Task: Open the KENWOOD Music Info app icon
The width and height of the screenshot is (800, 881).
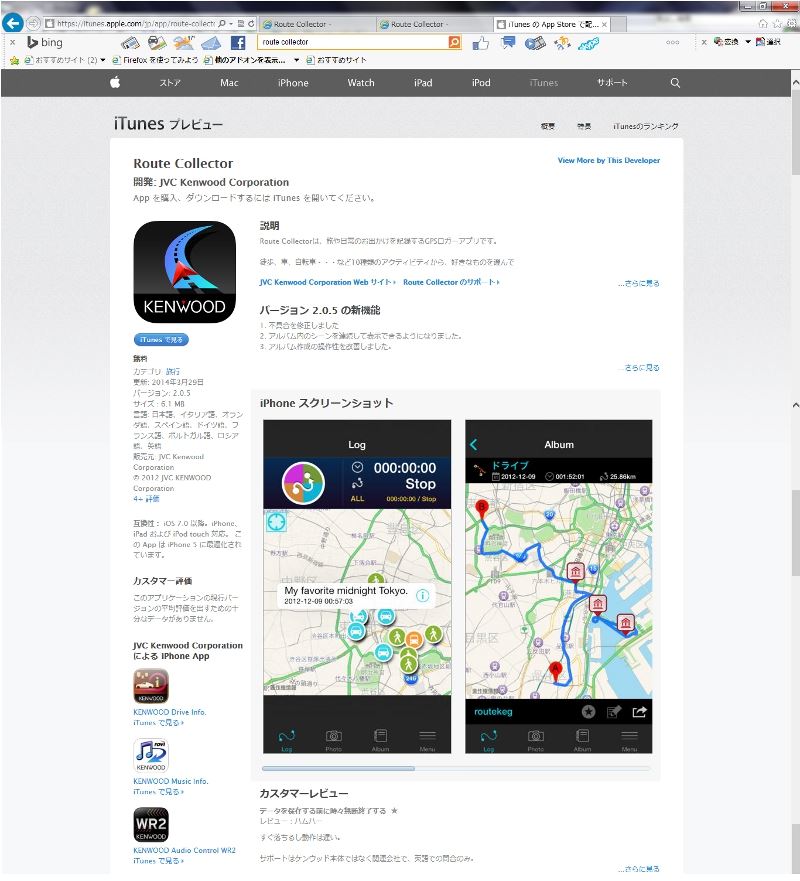Action: (x=151, y=756)
